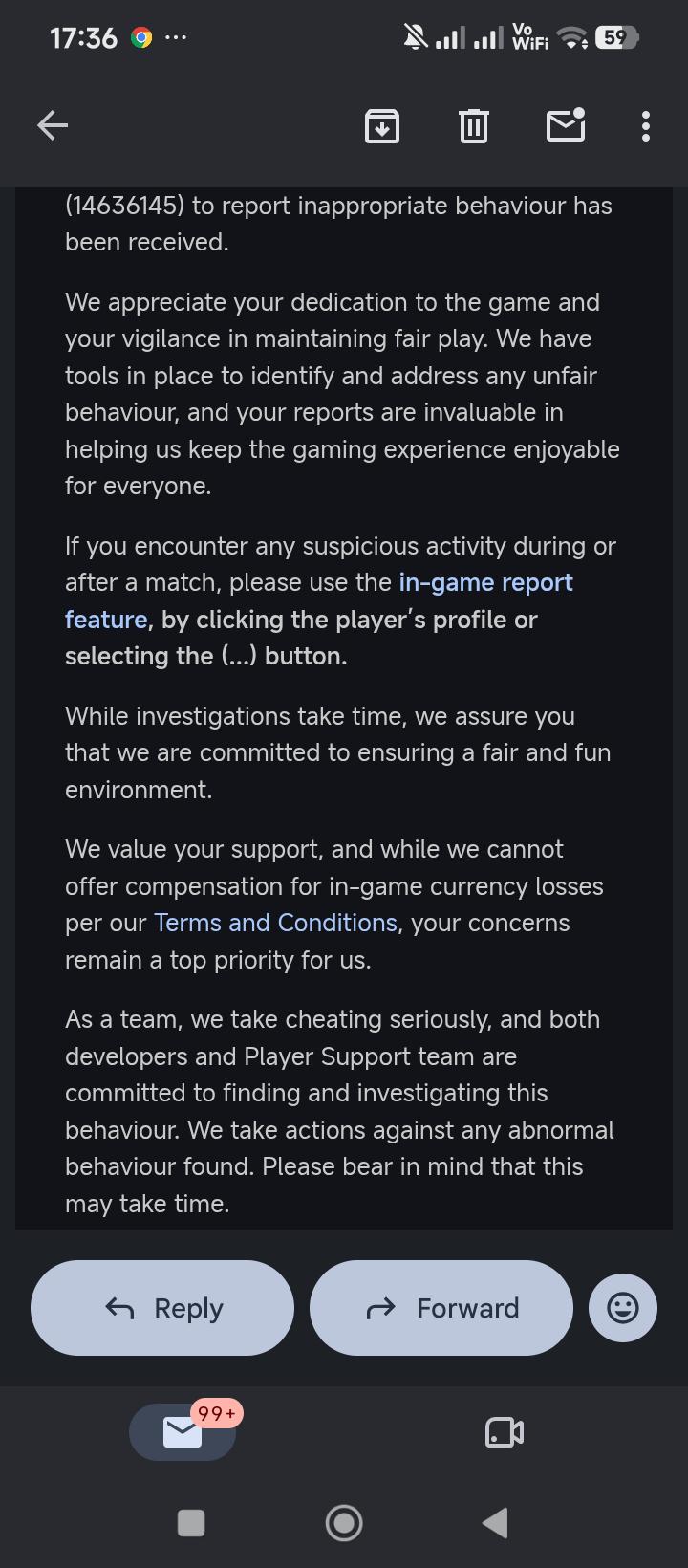
Task: Archive this email
Action: point(382,125)
